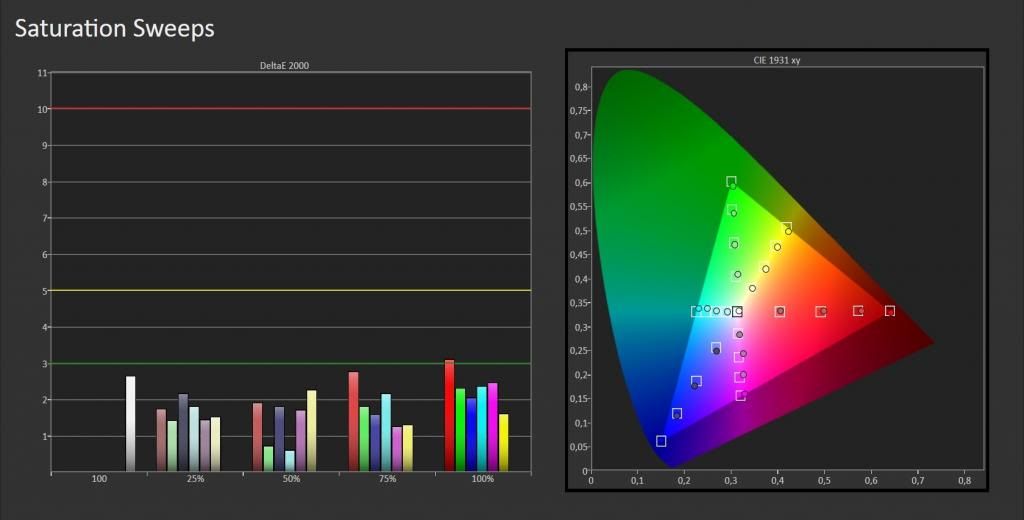Click the white bar in the DeltaE chart
Screen dimensions: 1024x520
(131, 423)
